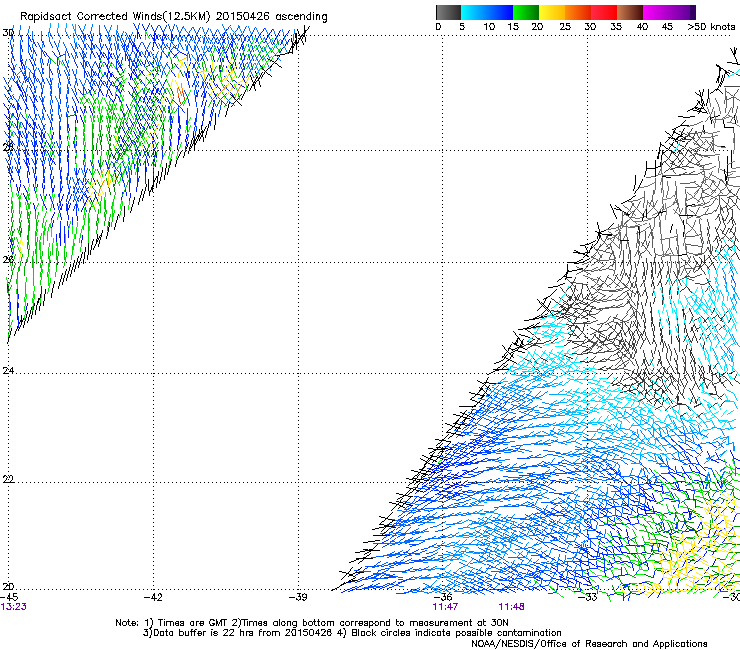
Task: Click latitude label '20' on left axis
Action: (8, 586)
